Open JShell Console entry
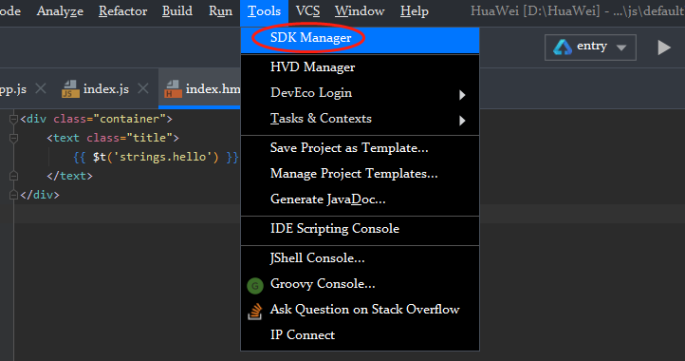The height and width of the screenshot is (361, 685). click(360, 258)
